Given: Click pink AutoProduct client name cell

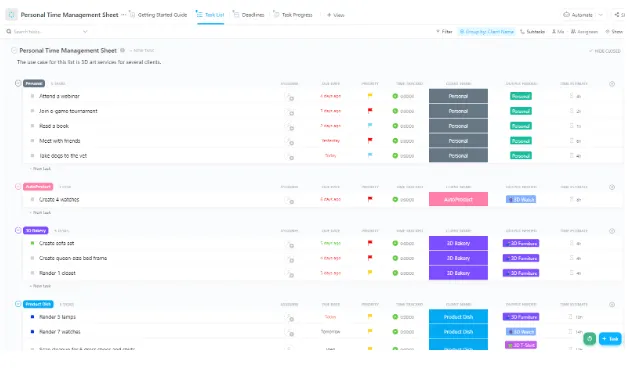Looking at the screenshot, I should coord(458,199).
